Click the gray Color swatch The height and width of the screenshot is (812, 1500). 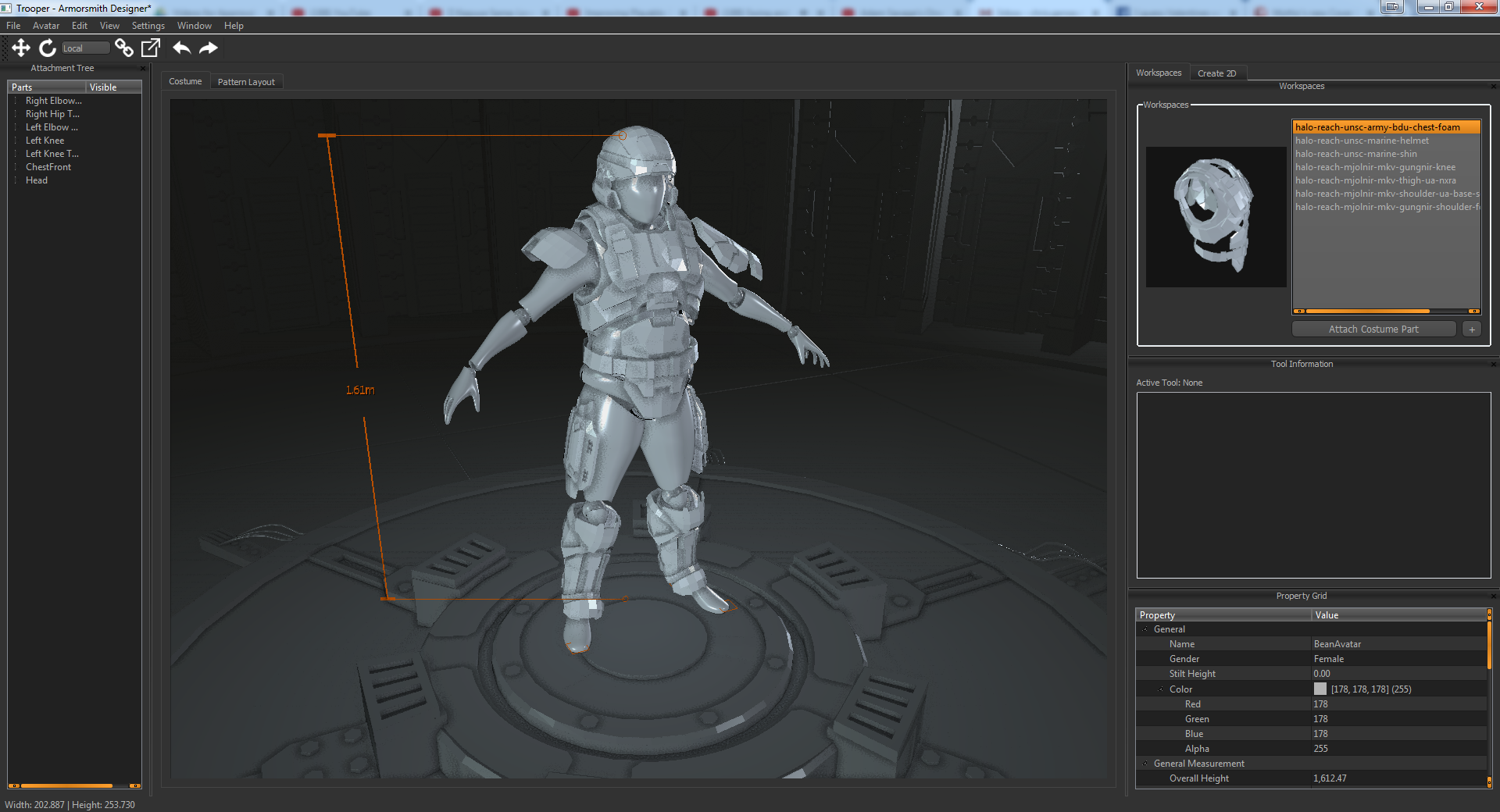click(1320, 689)
